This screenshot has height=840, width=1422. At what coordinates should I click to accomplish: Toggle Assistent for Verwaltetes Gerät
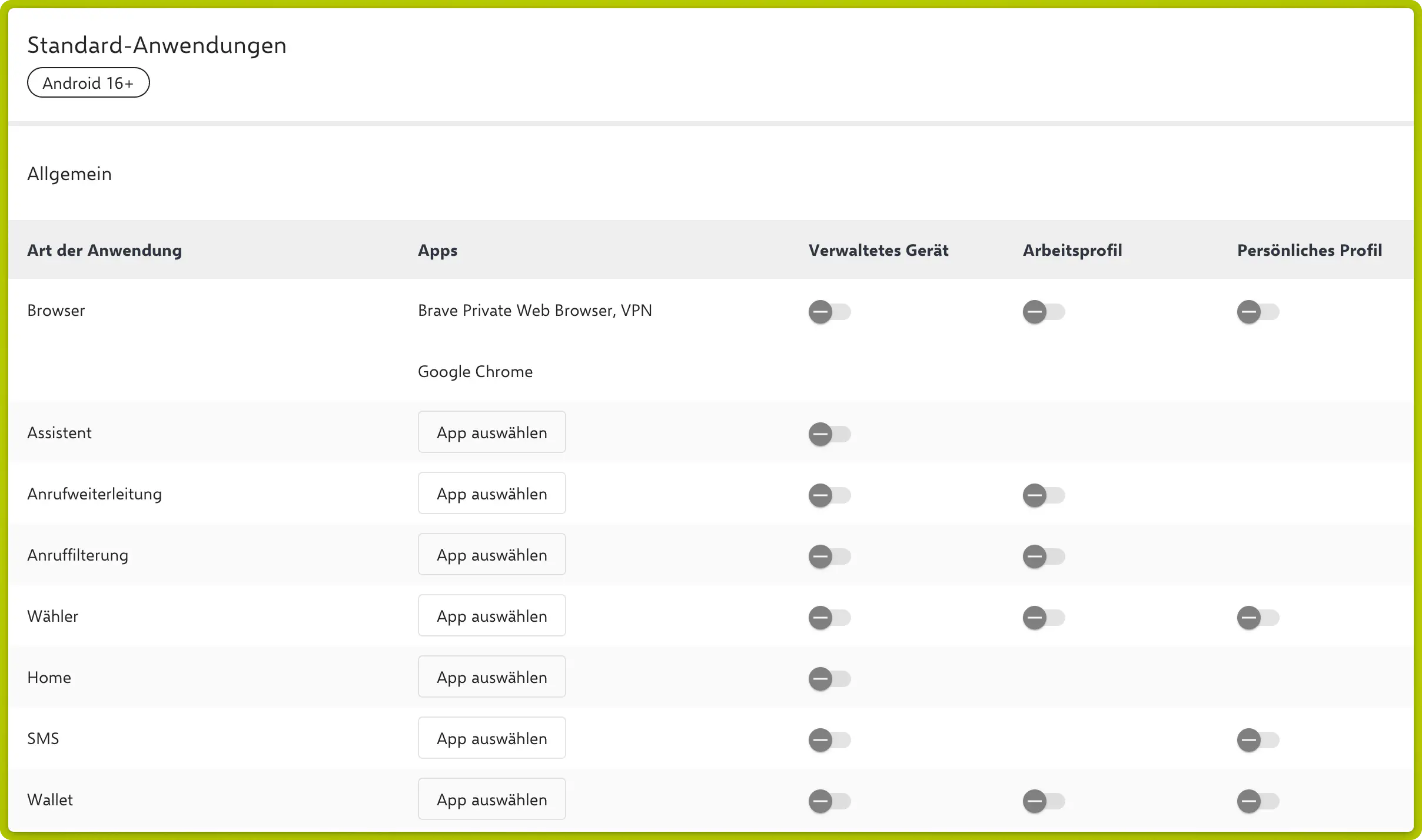pos(829,434)
